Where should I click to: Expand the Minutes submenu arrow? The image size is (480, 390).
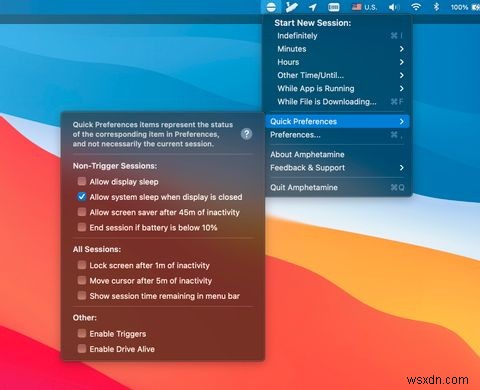[402, 49]
